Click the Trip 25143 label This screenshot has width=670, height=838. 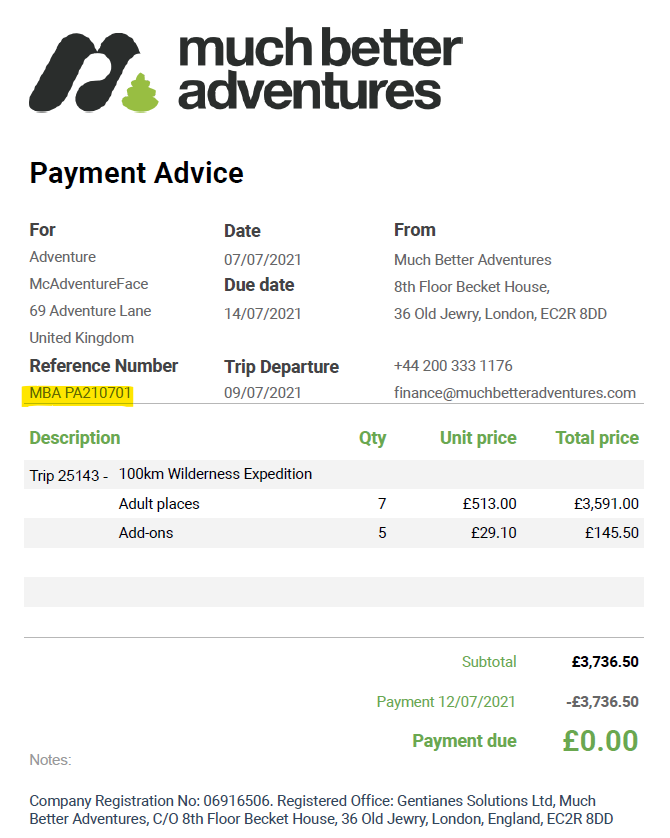pyautogui.click(x=68, y=475)
